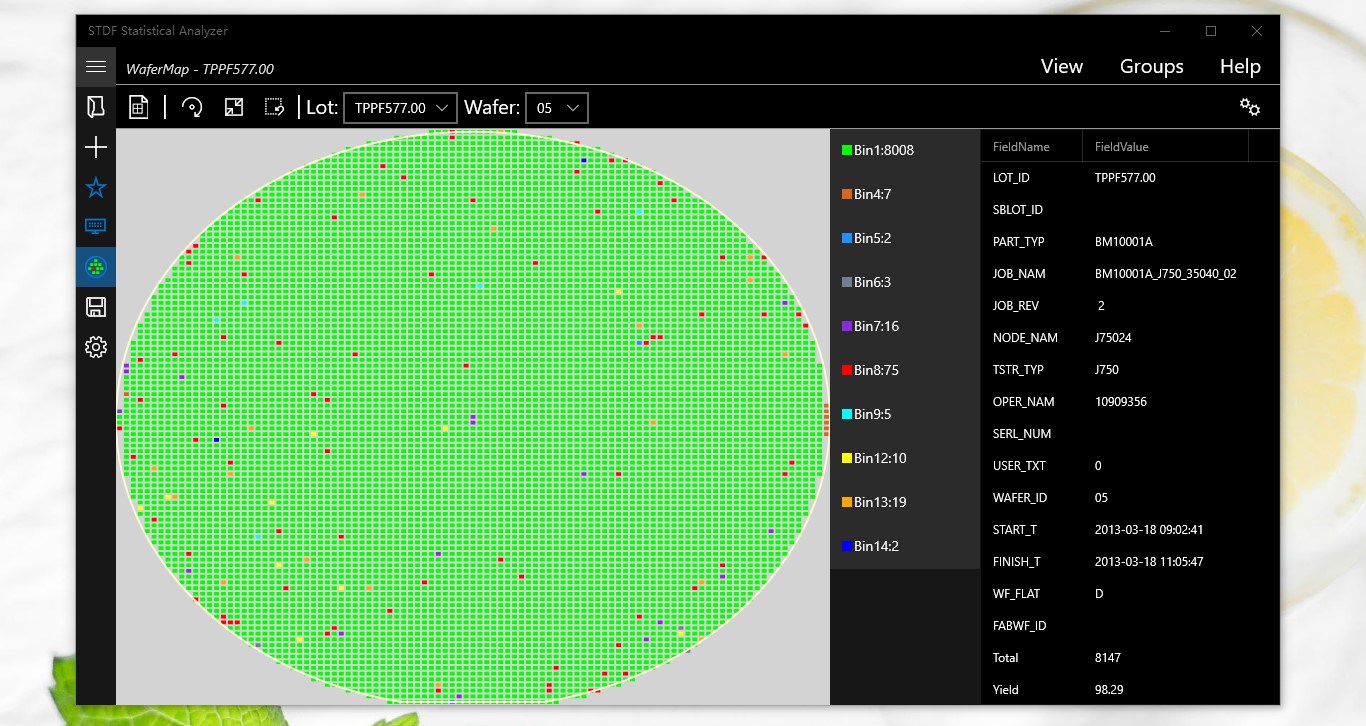Viewport: 1366px width, 726px height.
Task: Open the hamburger navigation menu
Action: point(96,67)
